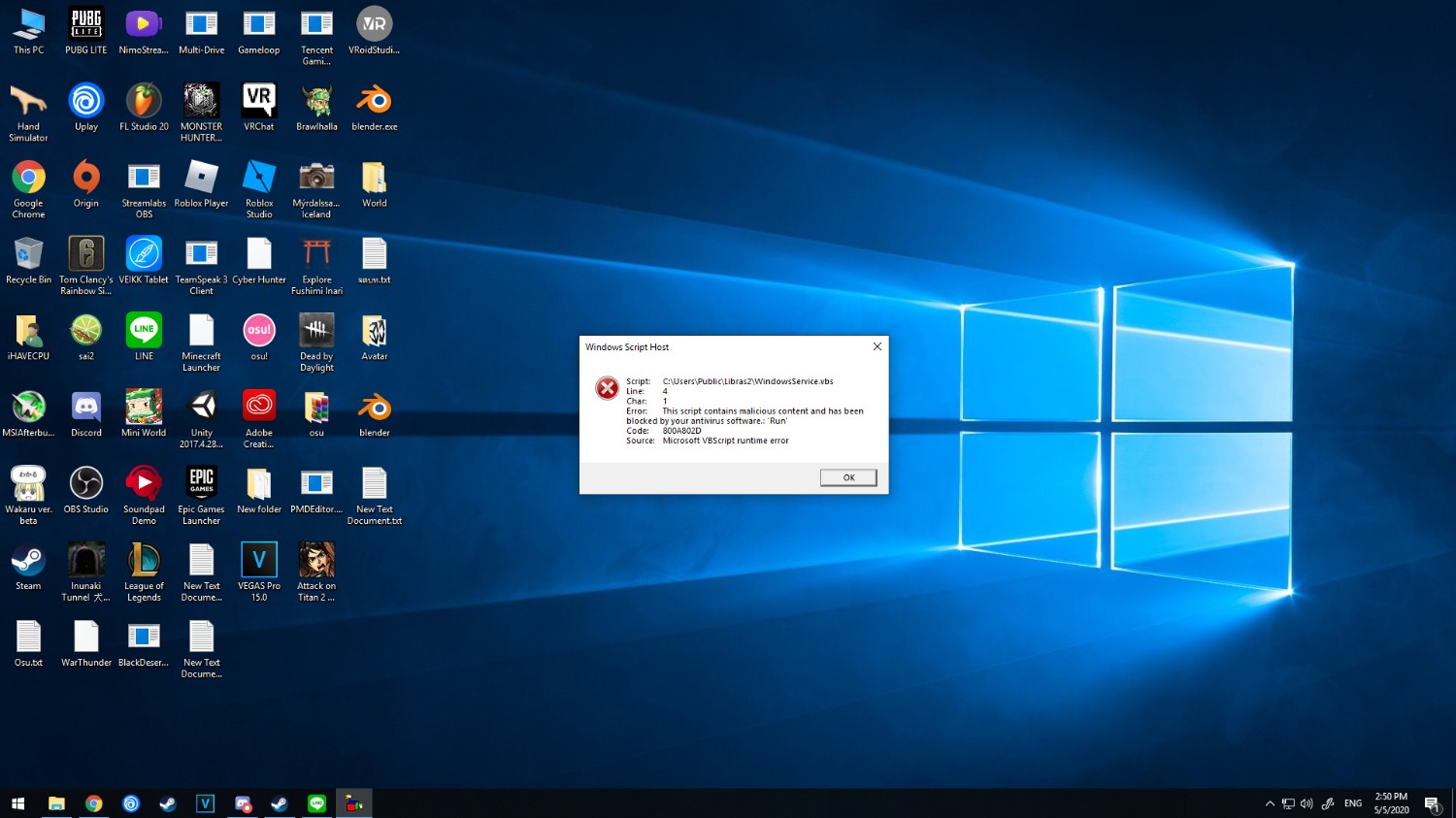The width and height of the screenshot is (1456, 818).
Task: Select the This PC desktop icon
Action: click(x=28, y=31)
